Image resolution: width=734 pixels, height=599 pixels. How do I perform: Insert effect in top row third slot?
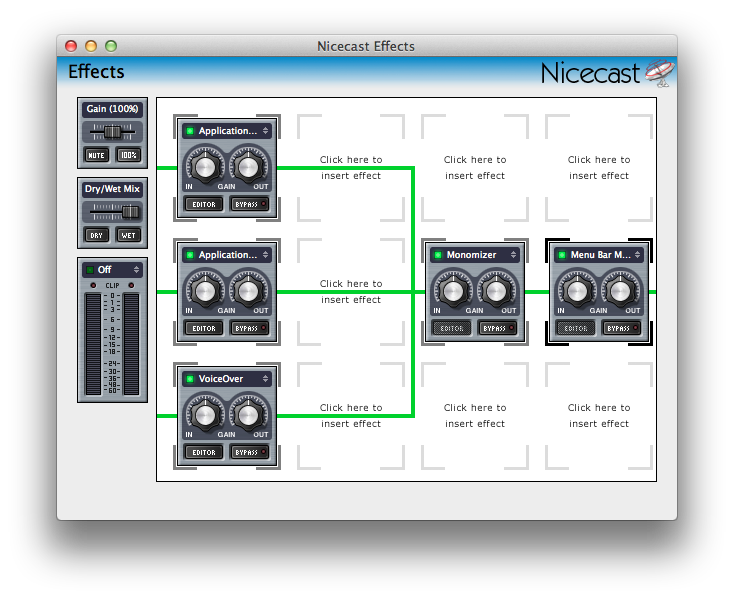(x=475, y=168)
